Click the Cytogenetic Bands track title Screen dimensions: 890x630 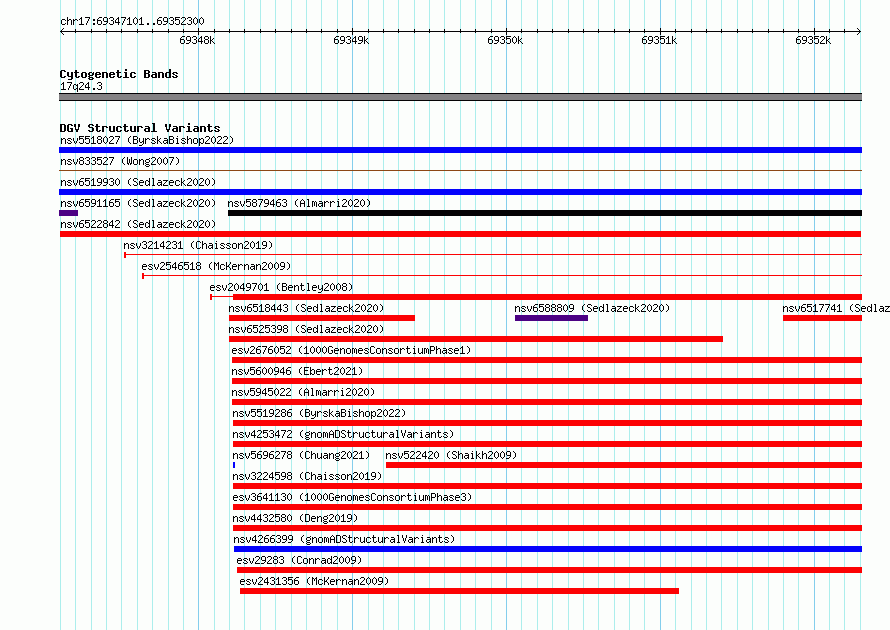[x=119, y=74]
